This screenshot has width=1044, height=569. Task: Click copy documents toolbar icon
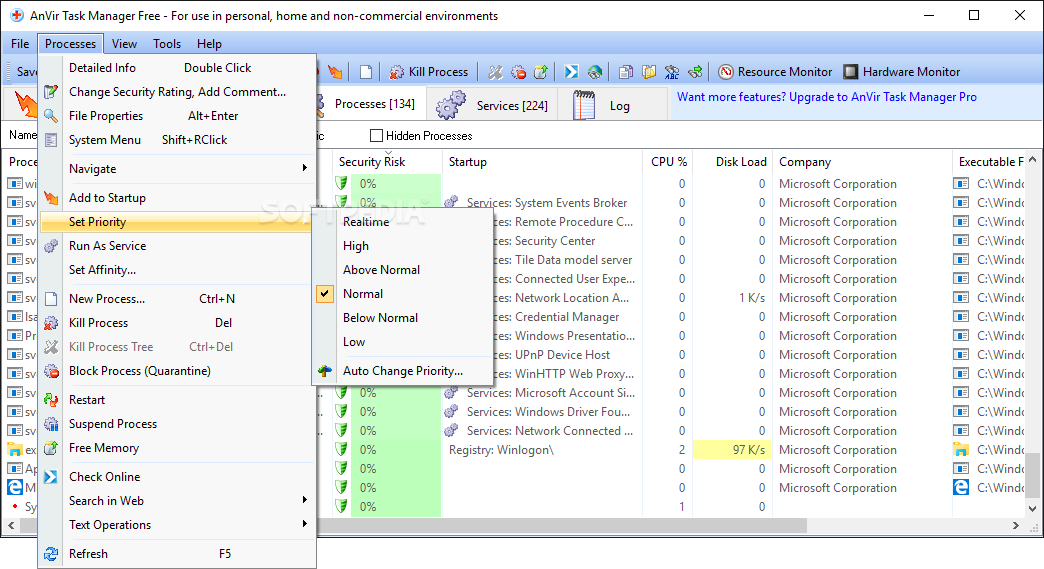(x=626, y=72)
